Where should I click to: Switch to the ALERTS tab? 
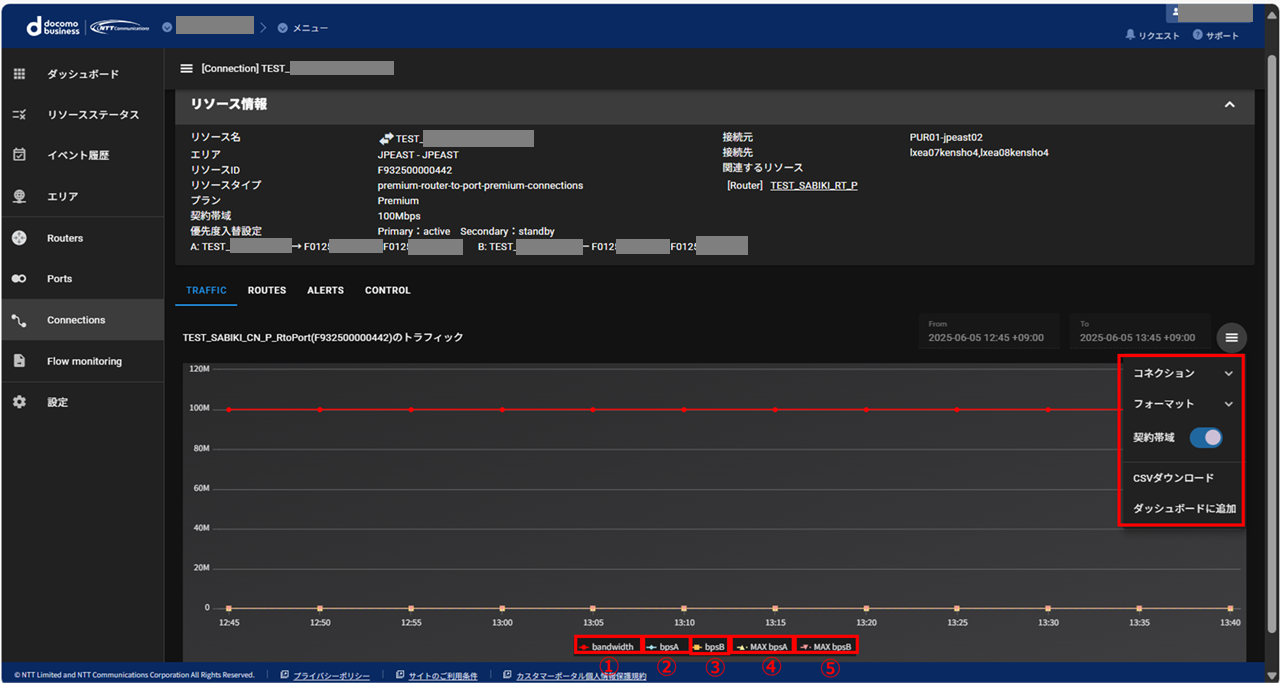tap(325, 290)
